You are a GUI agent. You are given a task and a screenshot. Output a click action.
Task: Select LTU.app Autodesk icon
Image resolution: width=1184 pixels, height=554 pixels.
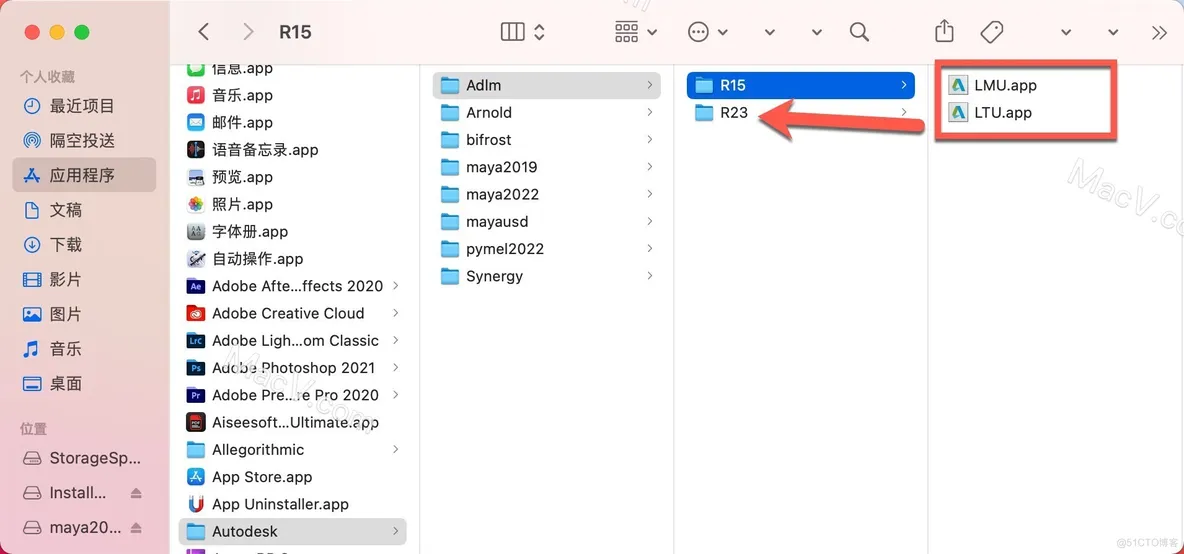957,112
